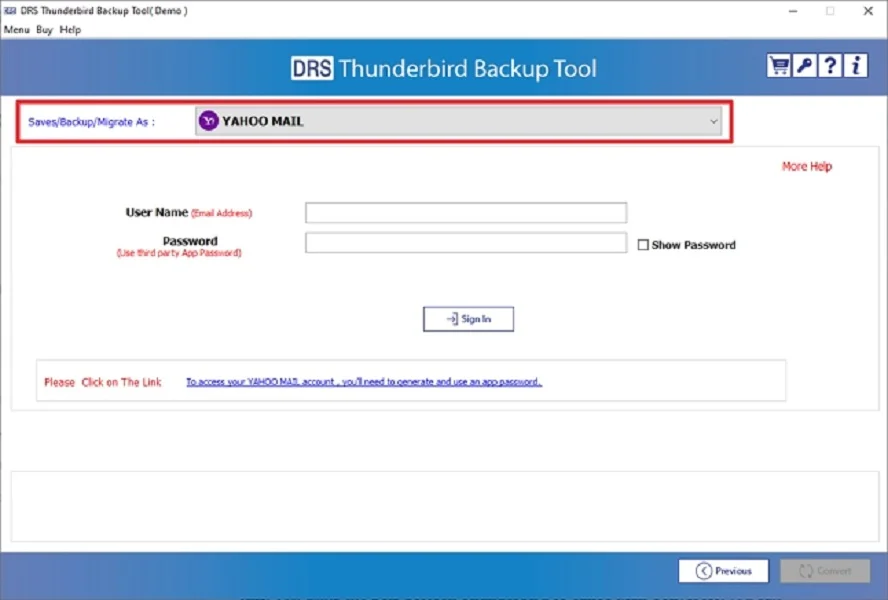Click the arrow icon on the Sign In button
The height and width of the screenshot is (600, 888).
(451, 318)
